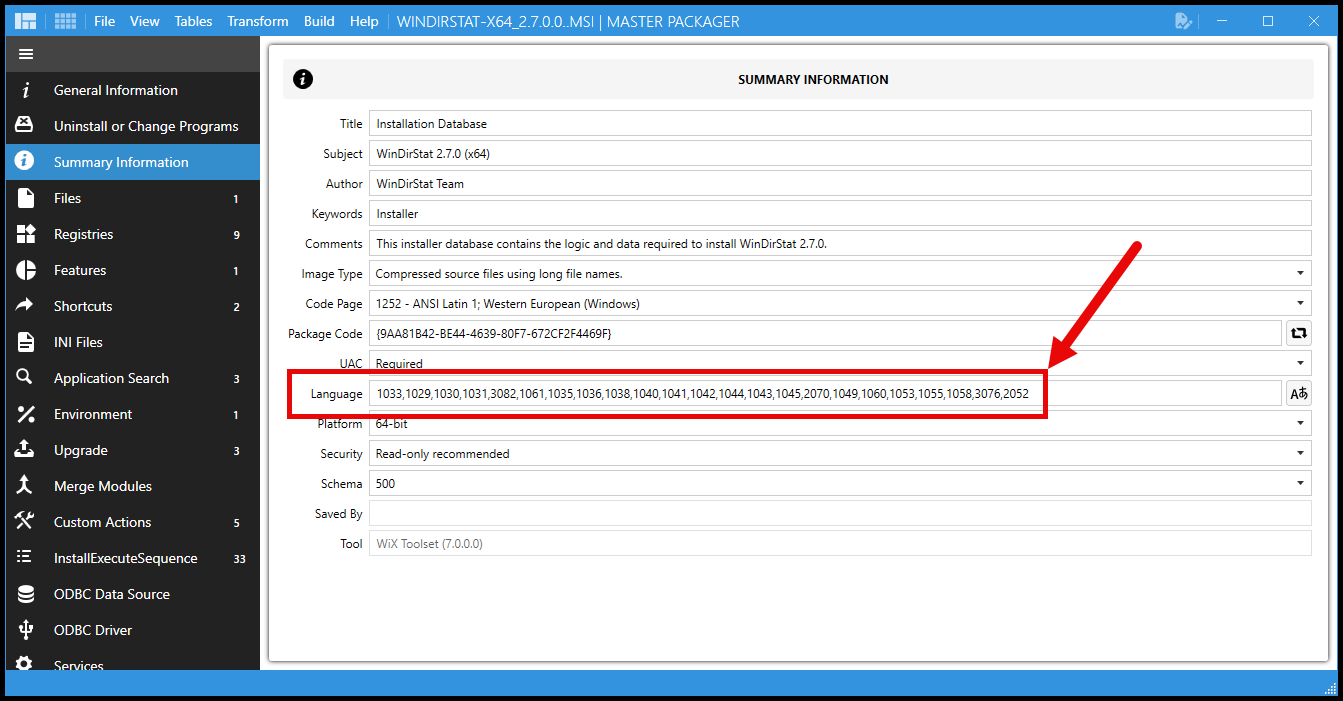Expand the Platform dropdown
The image size is (1343, 701).
click(1300, 423)
